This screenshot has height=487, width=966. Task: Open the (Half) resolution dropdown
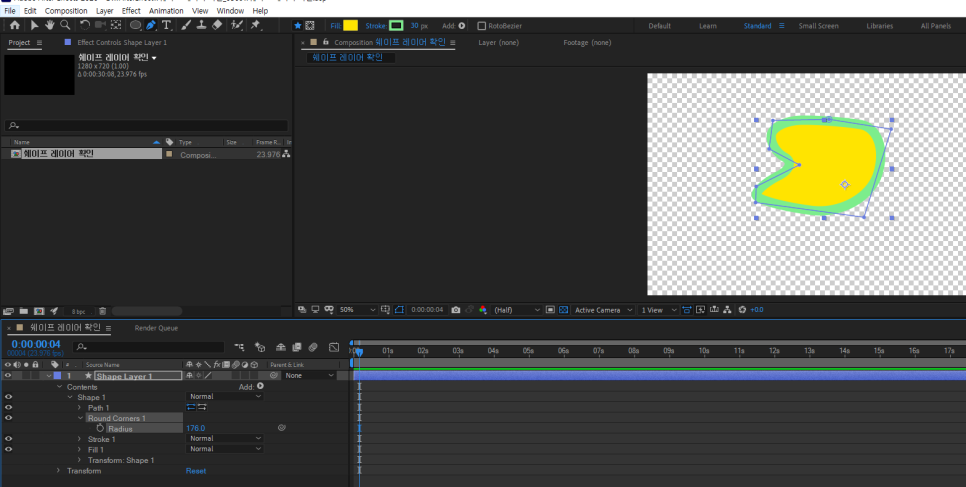516,310
